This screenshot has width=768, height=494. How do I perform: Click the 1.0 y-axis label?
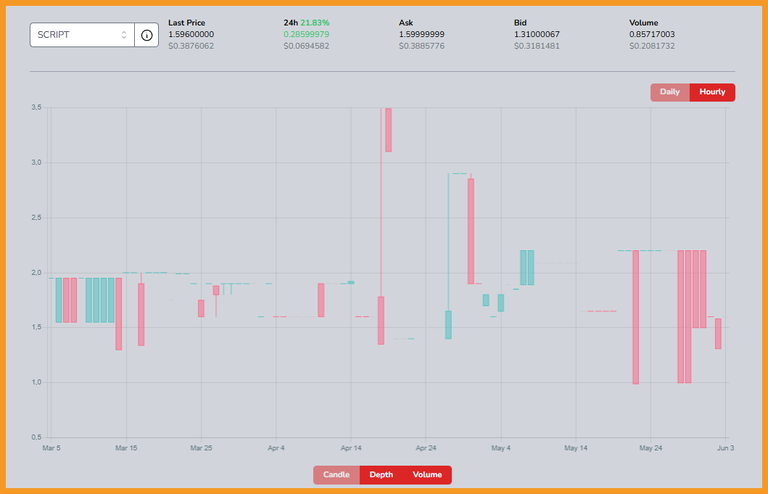tap(36, 382)
